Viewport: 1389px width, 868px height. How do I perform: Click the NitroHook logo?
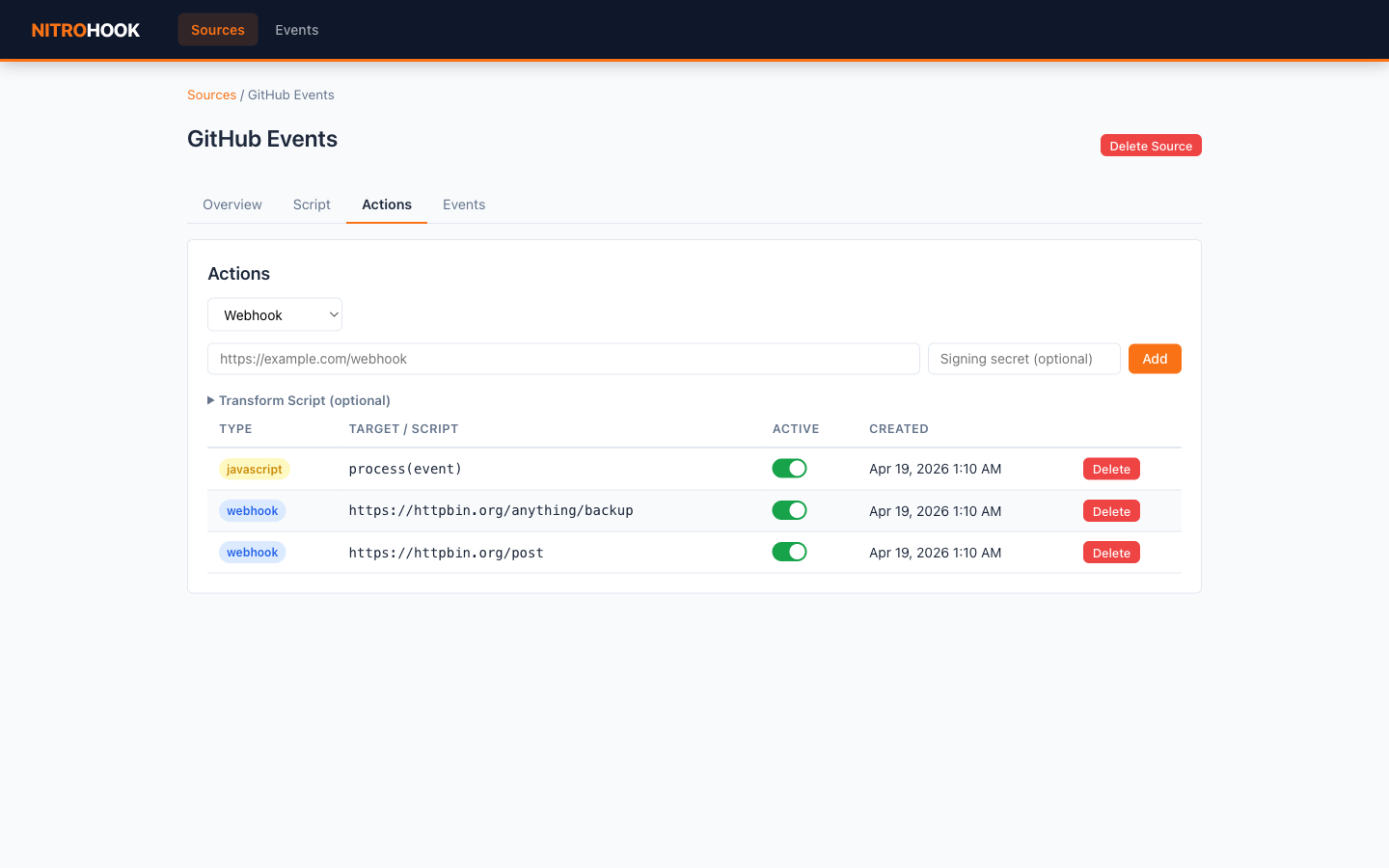click(x=86, y=30)
